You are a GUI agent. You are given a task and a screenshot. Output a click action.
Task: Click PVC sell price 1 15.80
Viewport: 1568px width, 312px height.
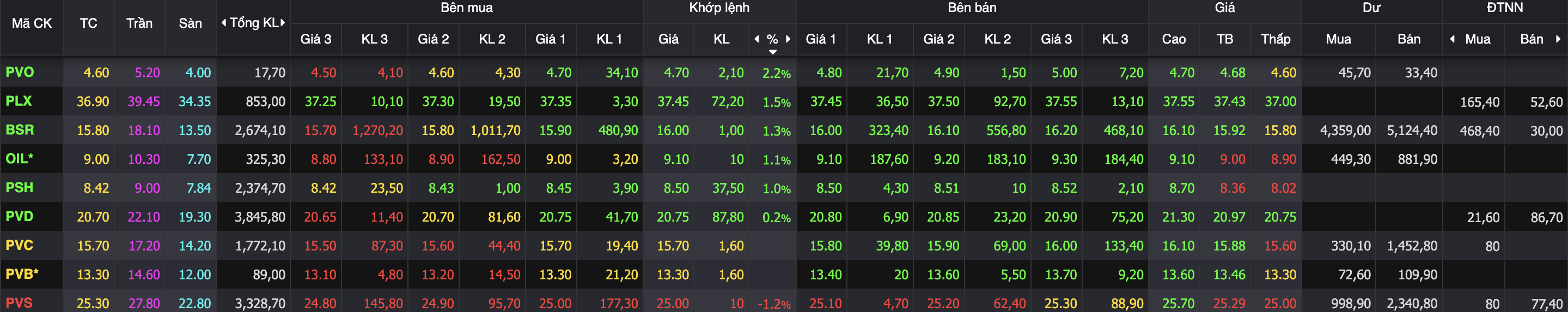coord(825,246)
